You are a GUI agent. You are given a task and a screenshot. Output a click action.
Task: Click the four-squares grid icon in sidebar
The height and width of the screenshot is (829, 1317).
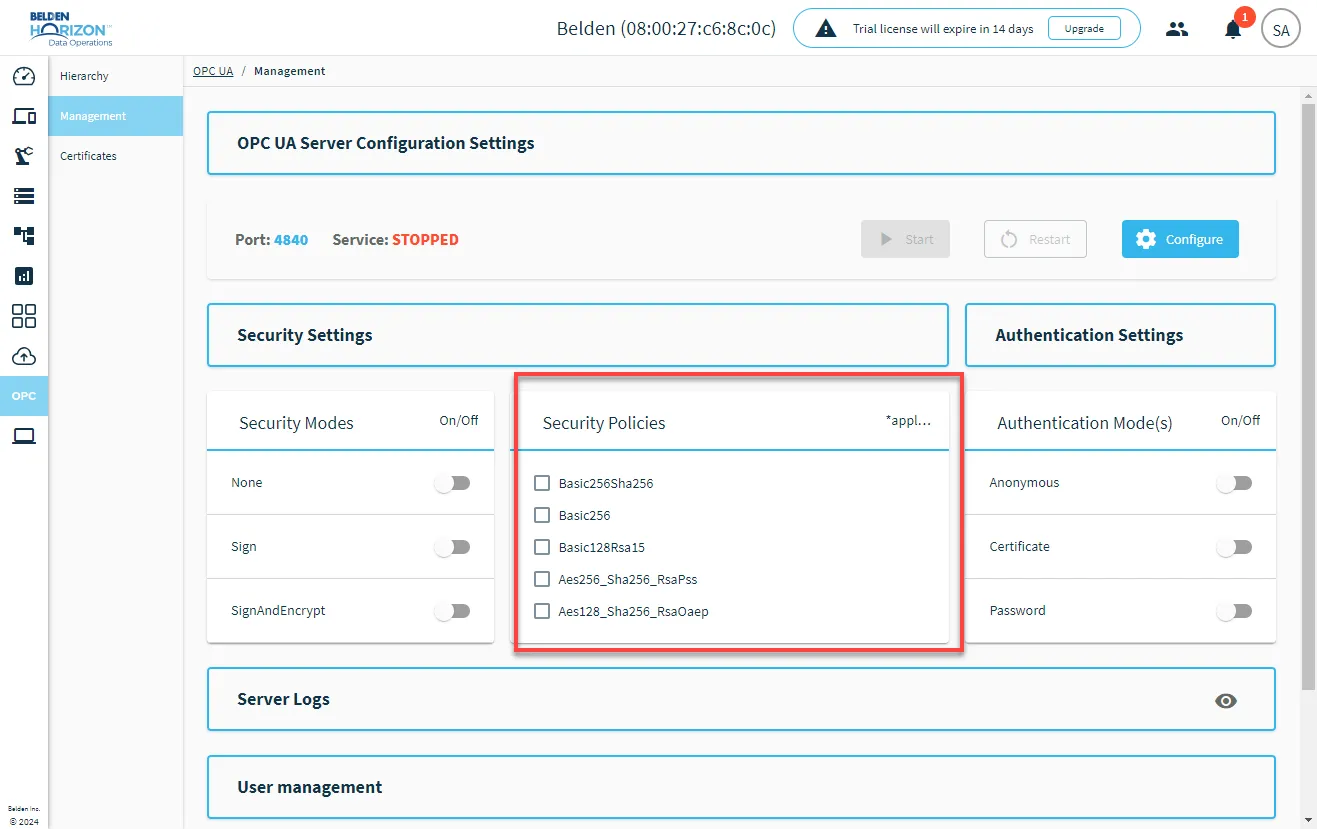[24, 316]
